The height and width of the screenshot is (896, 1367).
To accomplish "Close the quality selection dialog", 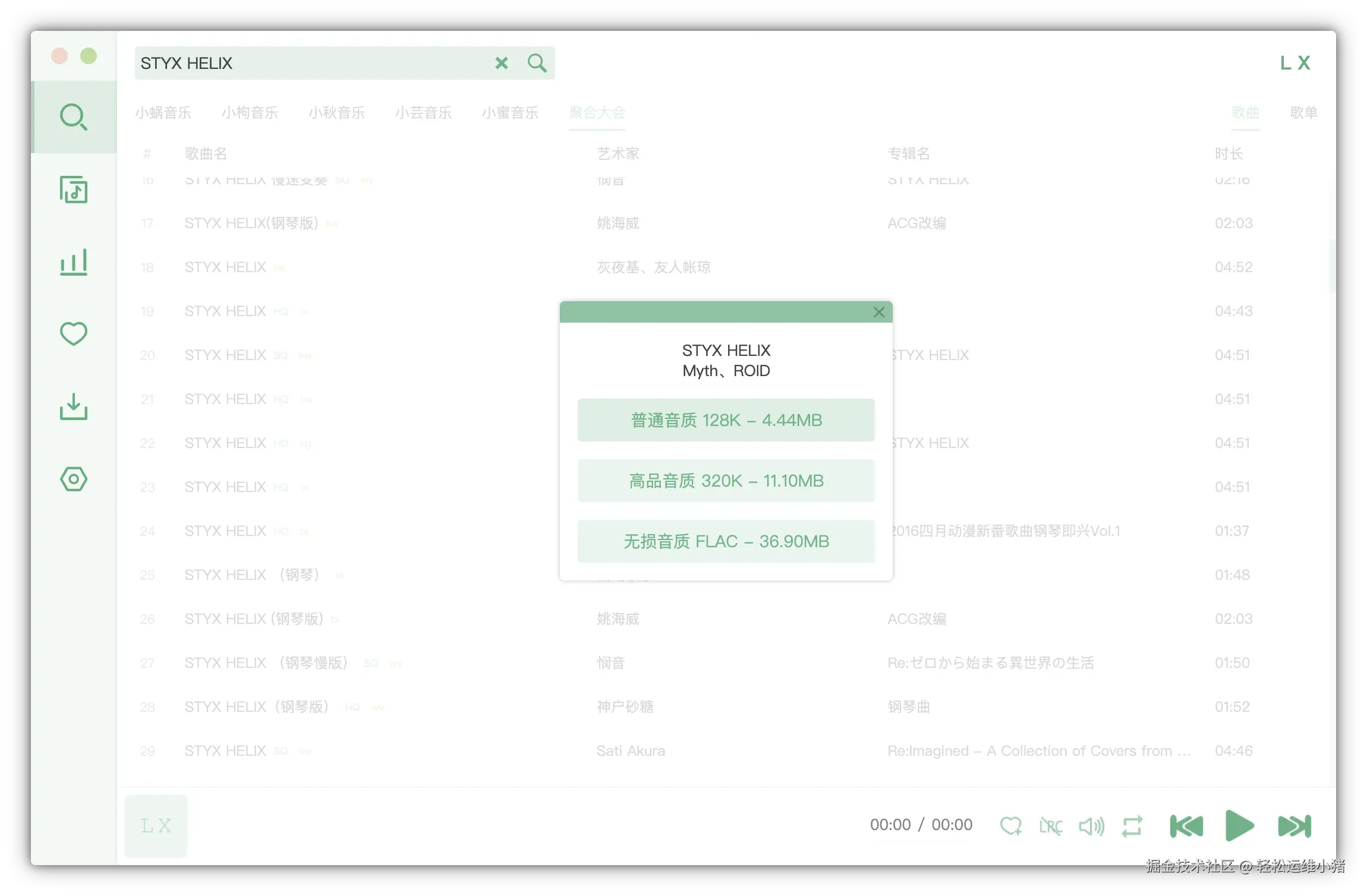I will (x=878, y=312).
